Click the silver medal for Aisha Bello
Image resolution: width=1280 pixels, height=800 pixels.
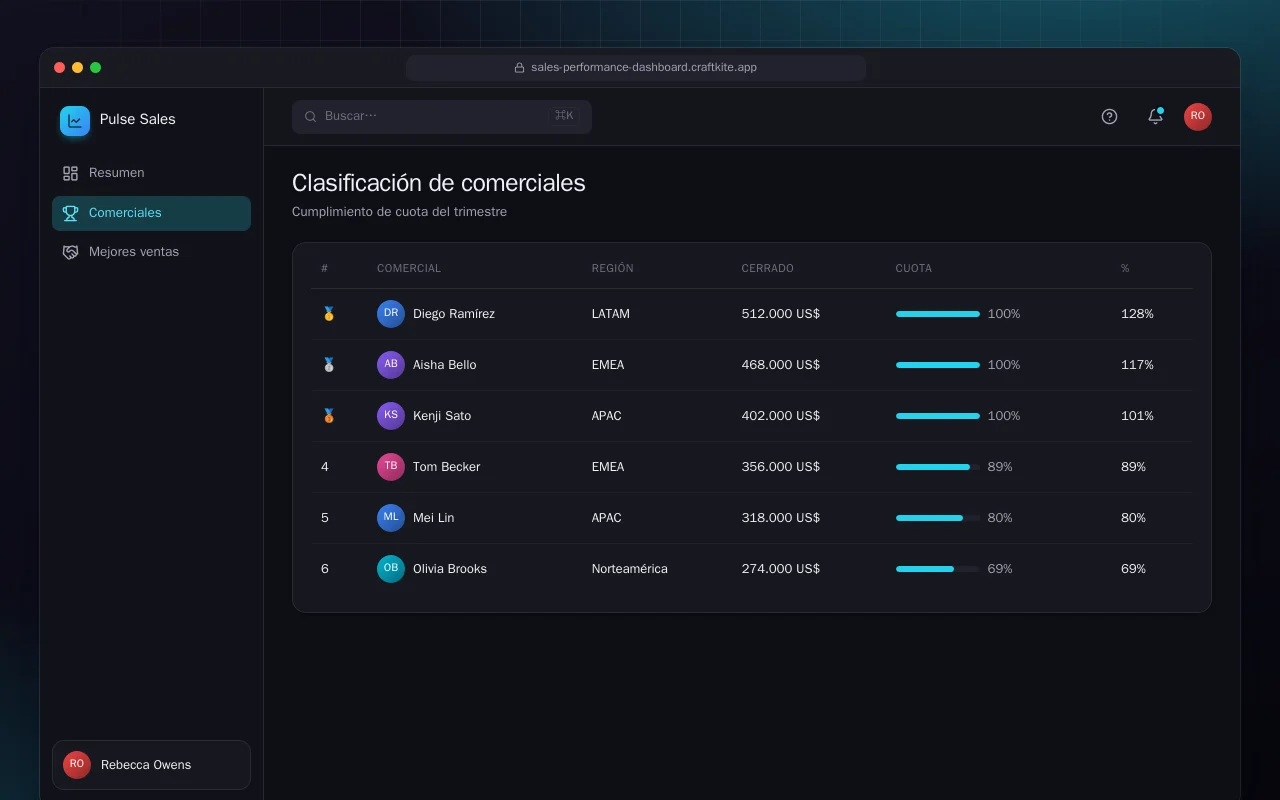328,365
